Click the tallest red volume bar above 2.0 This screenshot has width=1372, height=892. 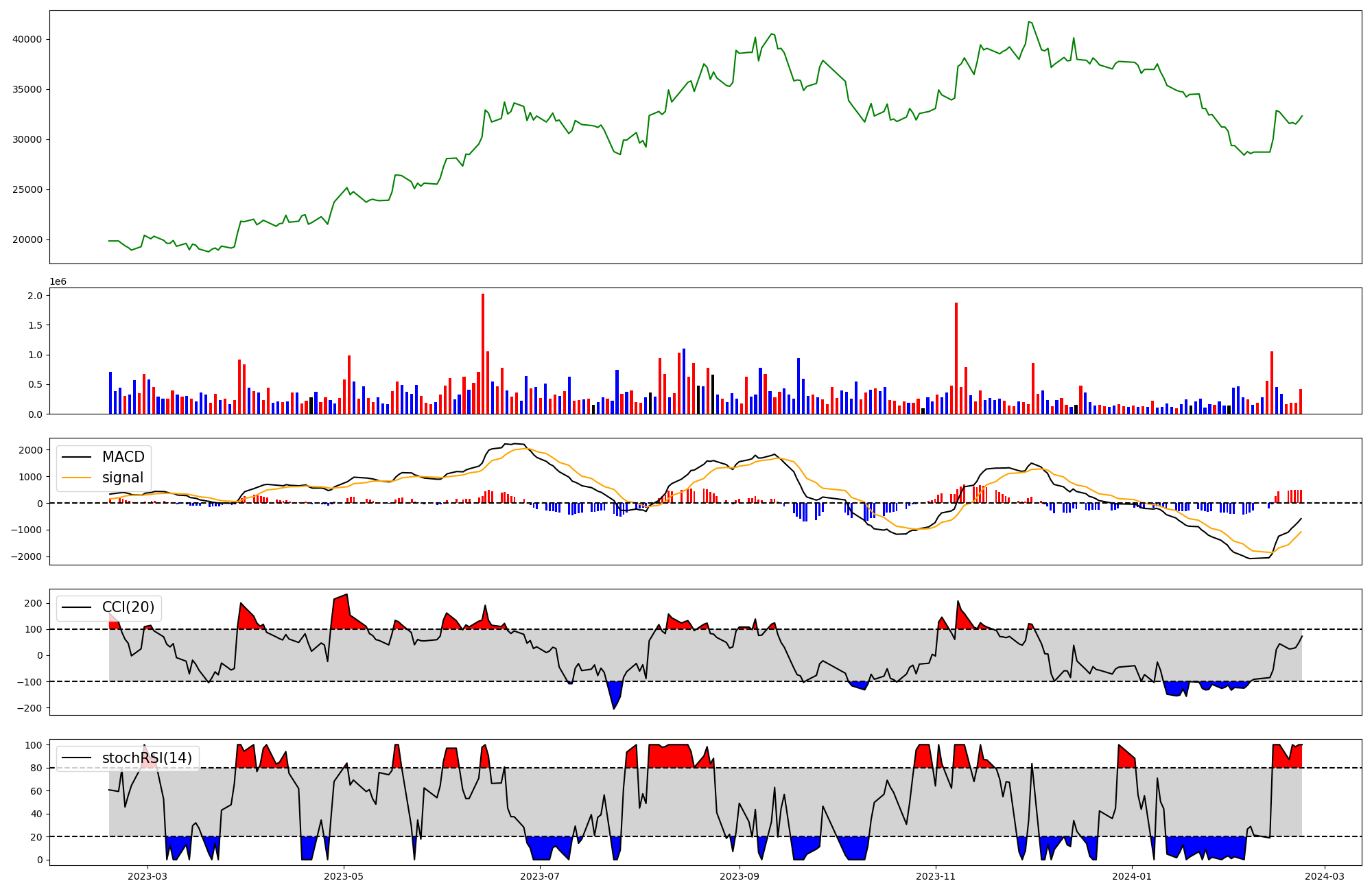(483, 354)
